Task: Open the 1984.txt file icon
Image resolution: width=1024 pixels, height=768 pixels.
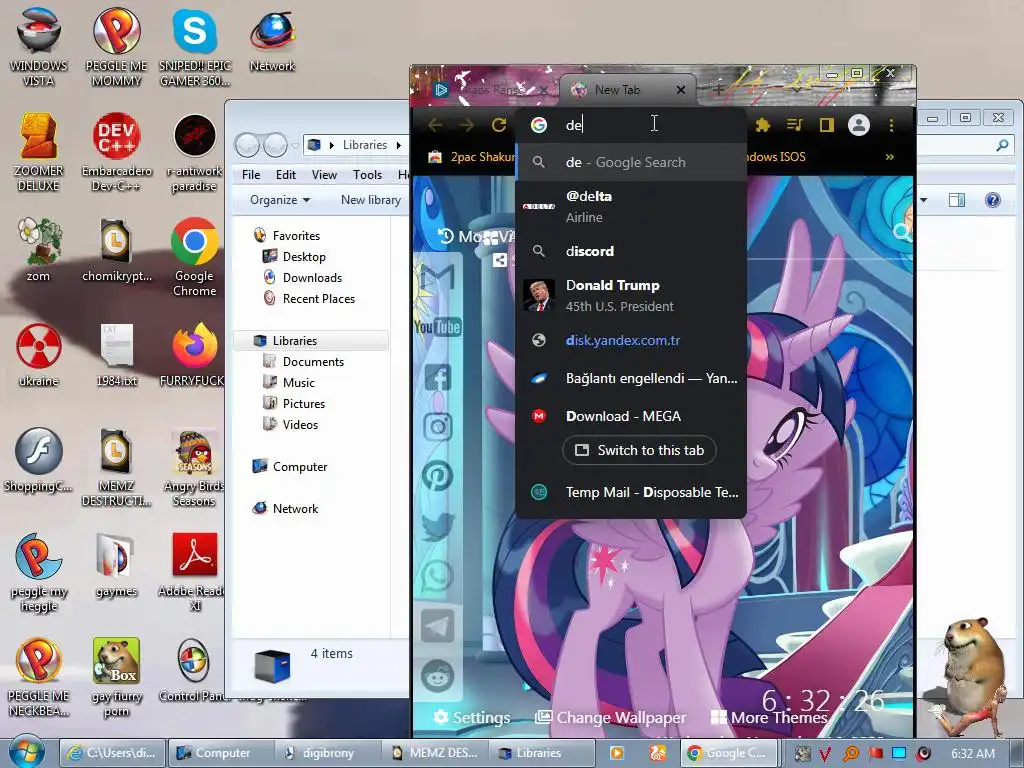Action: 116,354
